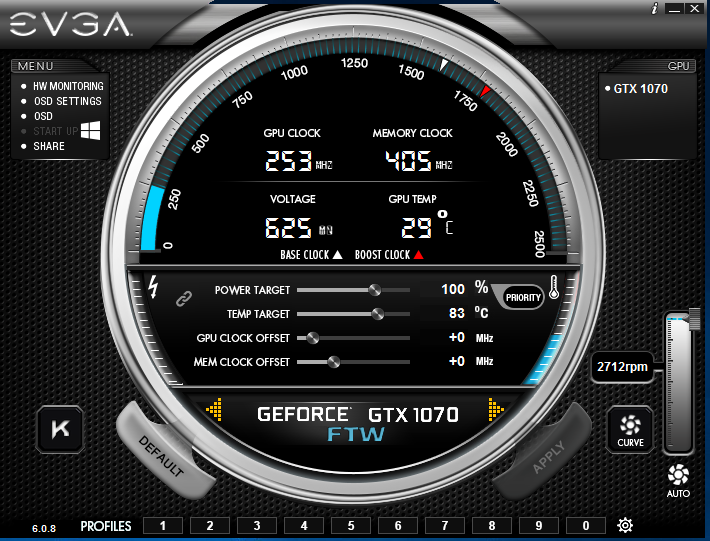
Task: Click the MEMORY CLOCK 405 MHz readout
Action: 419,161
